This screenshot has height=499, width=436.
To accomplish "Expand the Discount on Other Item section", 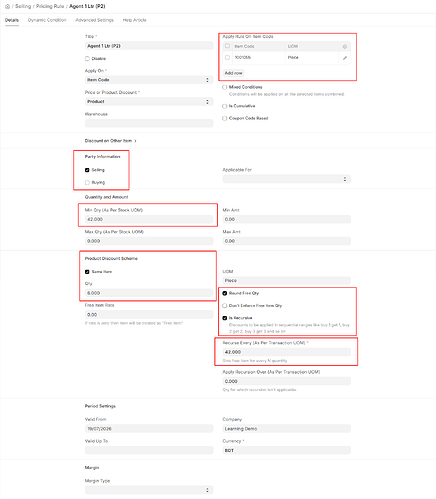I will point(110,141).
